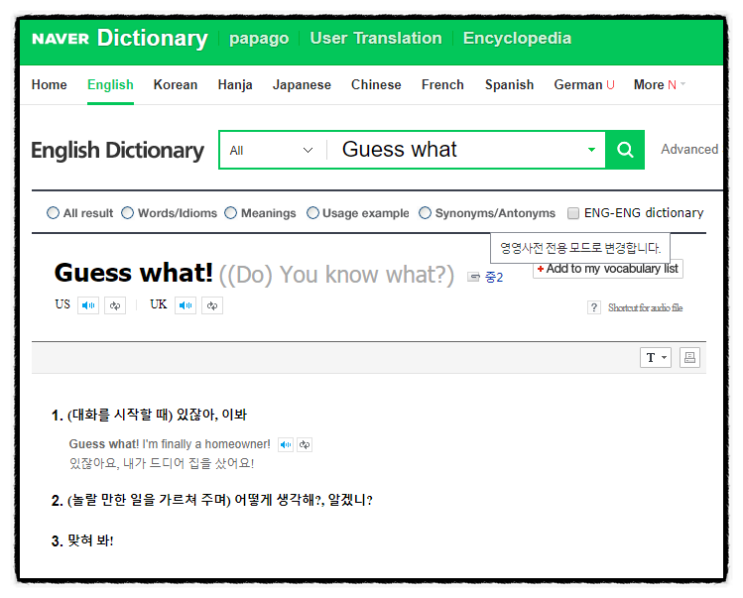Open the User Translation link
743x598 pixels.
coord(376,38)
